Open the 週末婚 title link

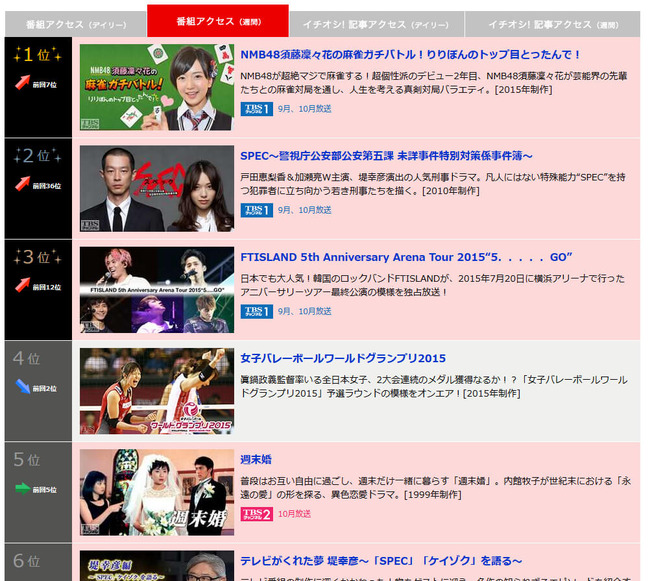pyautogui.click(x=256, y=459)
